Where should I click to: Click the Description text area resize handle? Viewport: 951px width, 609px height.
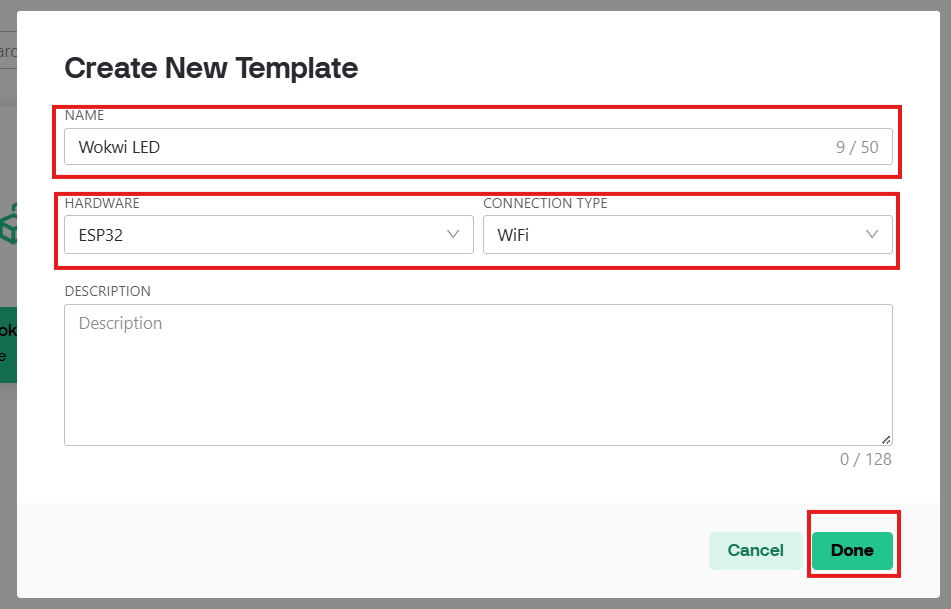886,439
